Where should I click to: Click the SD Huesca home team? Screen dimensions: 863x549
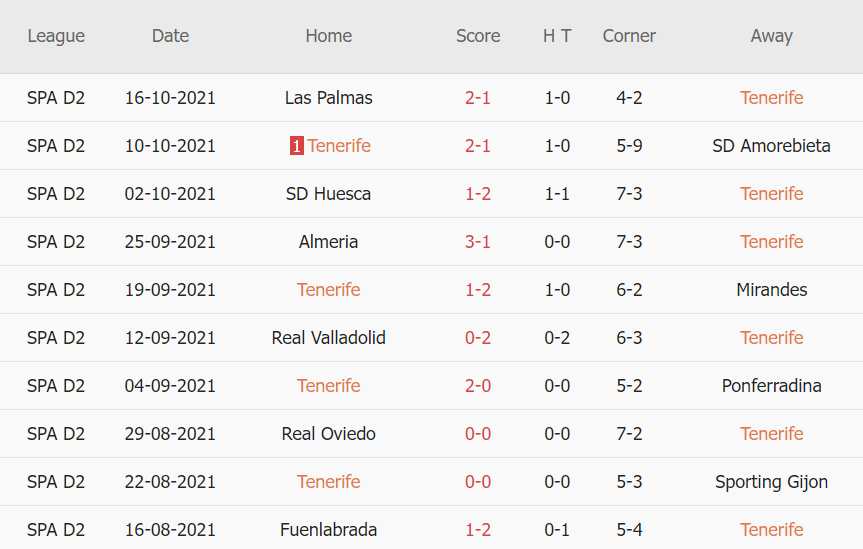pos(328,194)
